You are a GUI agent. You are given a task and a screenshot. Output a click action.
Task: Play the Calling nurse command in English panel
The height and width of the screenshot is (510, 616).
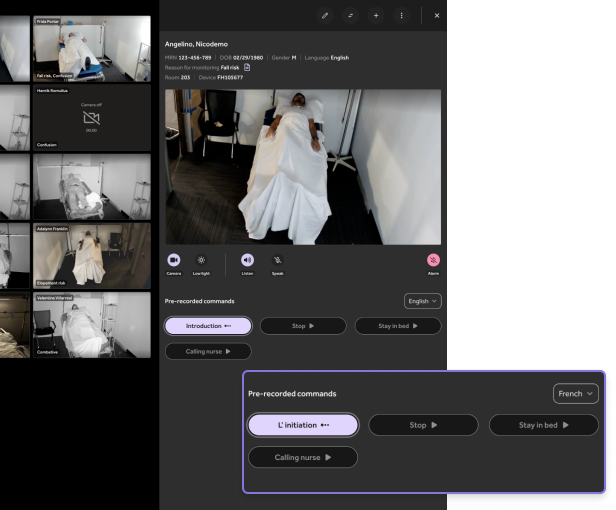pyautogui.click(x=208, y=351)
